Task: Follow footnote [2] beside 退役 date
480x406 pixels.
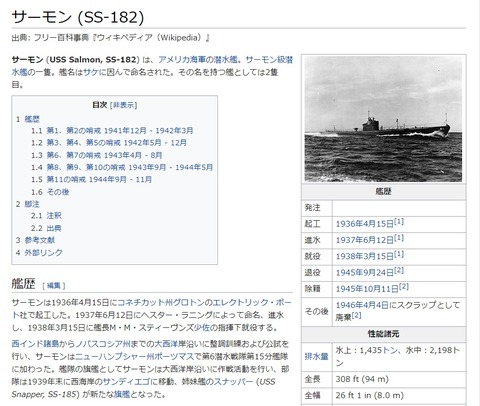Action: point(399,270)
